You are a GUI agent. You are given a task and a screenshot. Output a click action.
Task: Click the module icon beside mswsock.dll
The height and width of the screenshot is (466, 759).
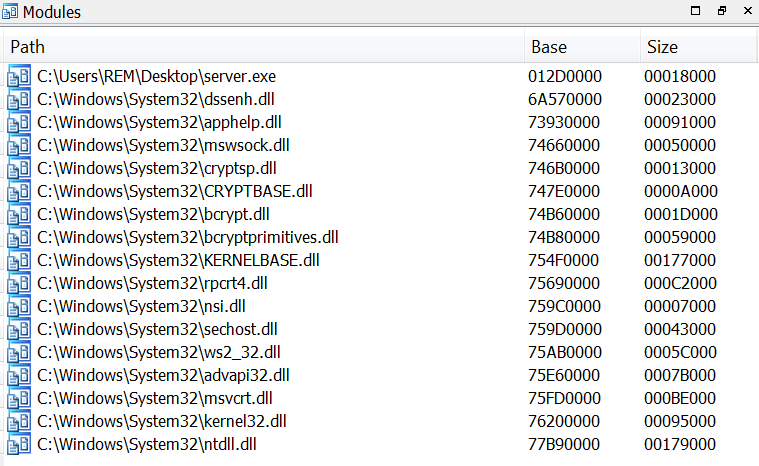[x=19, y=145]
